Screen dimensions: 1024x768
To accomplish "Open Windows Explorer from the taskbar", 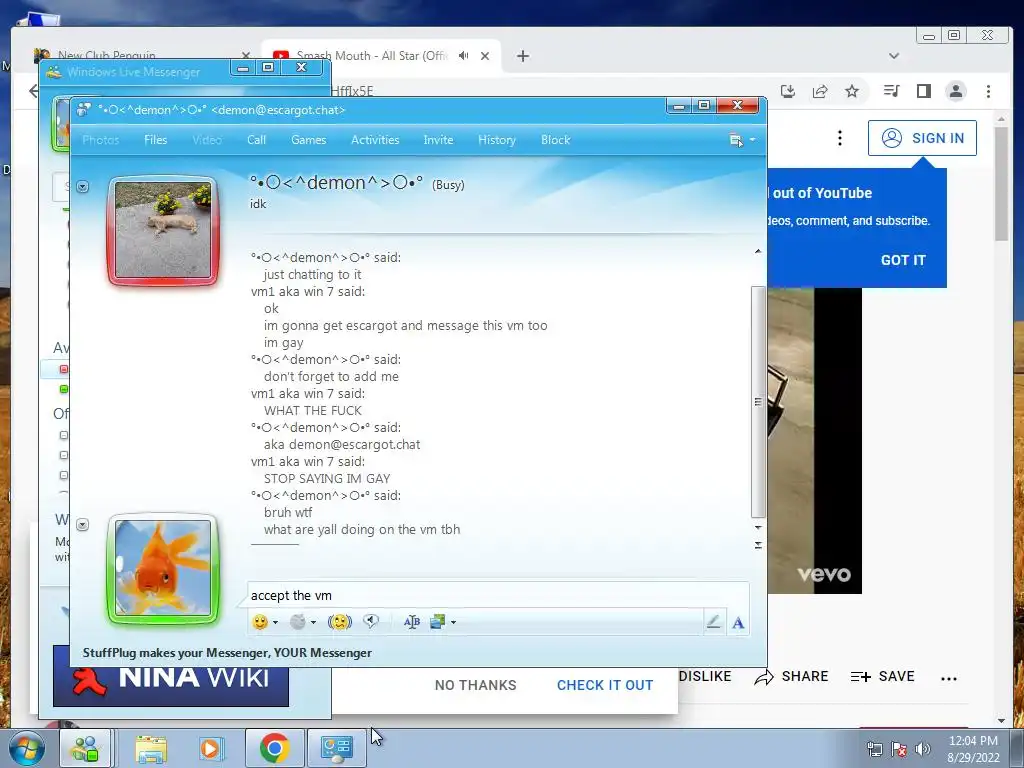I will pos(151,748).
